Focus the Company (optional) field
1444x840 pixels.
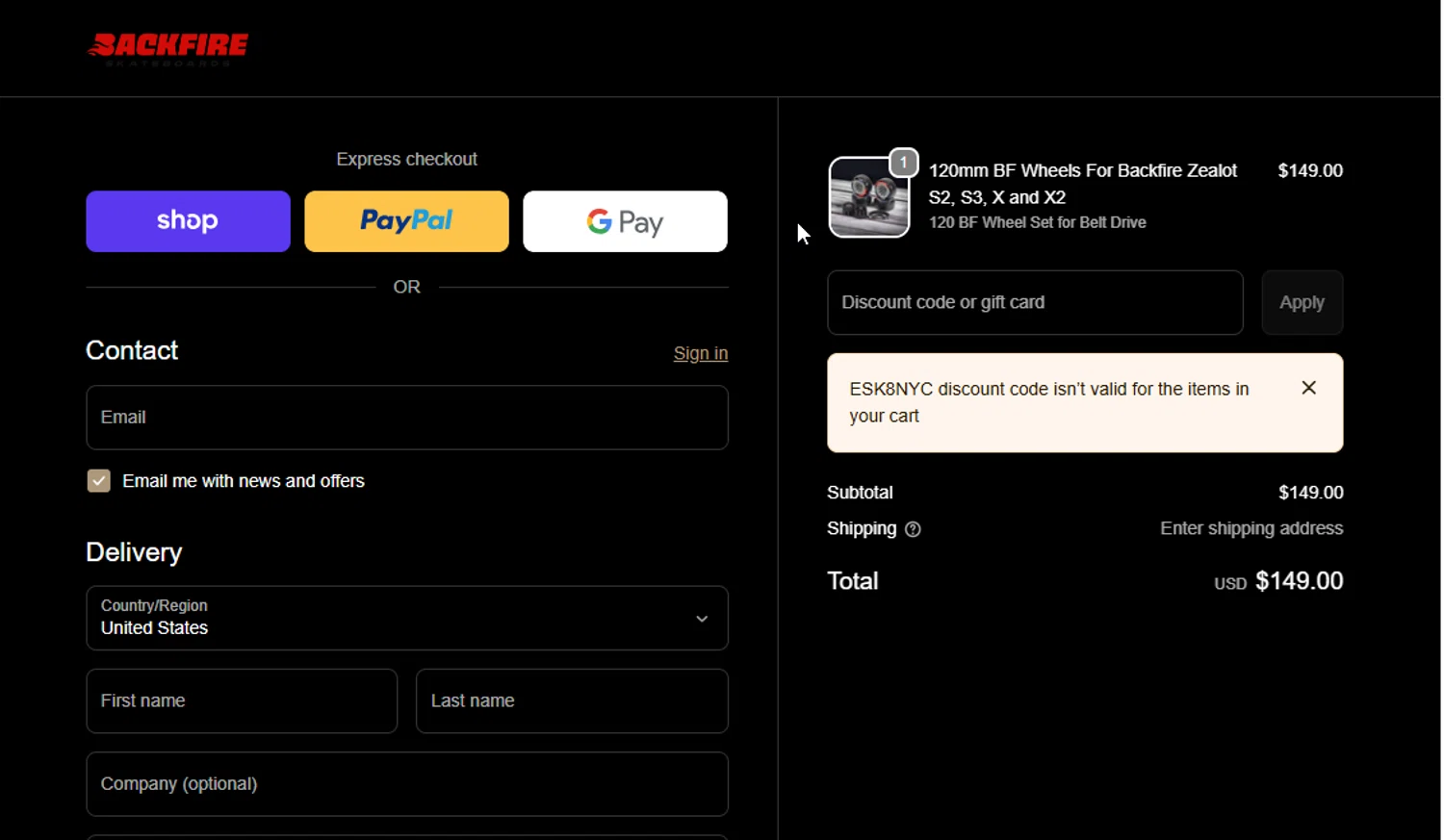[407, 784]
